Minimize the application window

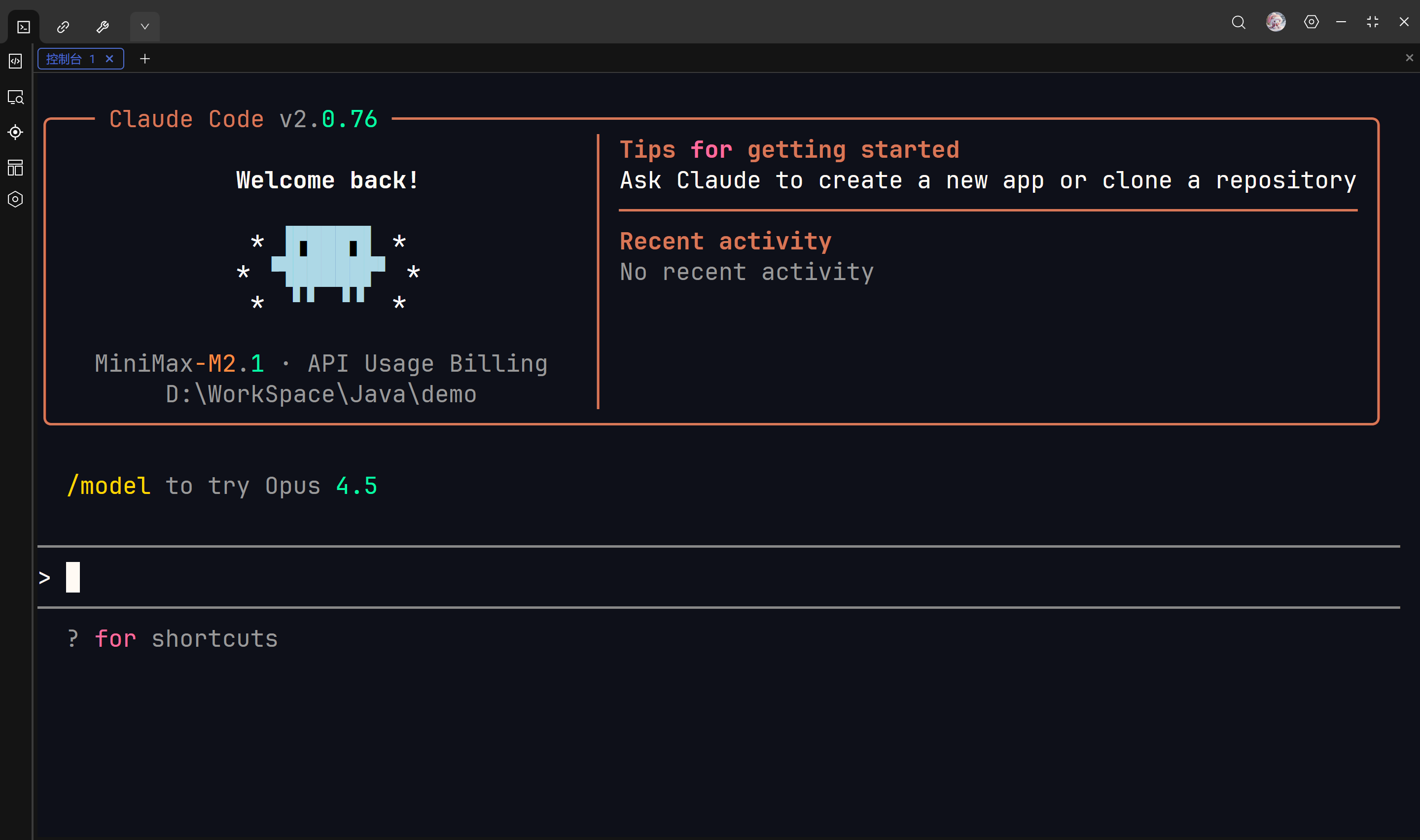[1341, 22]
